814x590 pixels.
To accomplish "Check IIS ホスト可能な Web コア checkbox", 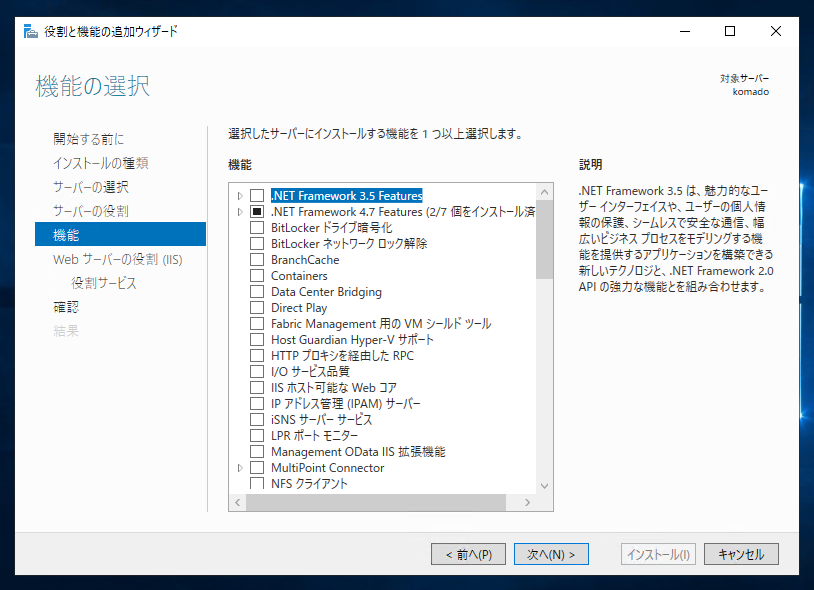I will [257, 388].
